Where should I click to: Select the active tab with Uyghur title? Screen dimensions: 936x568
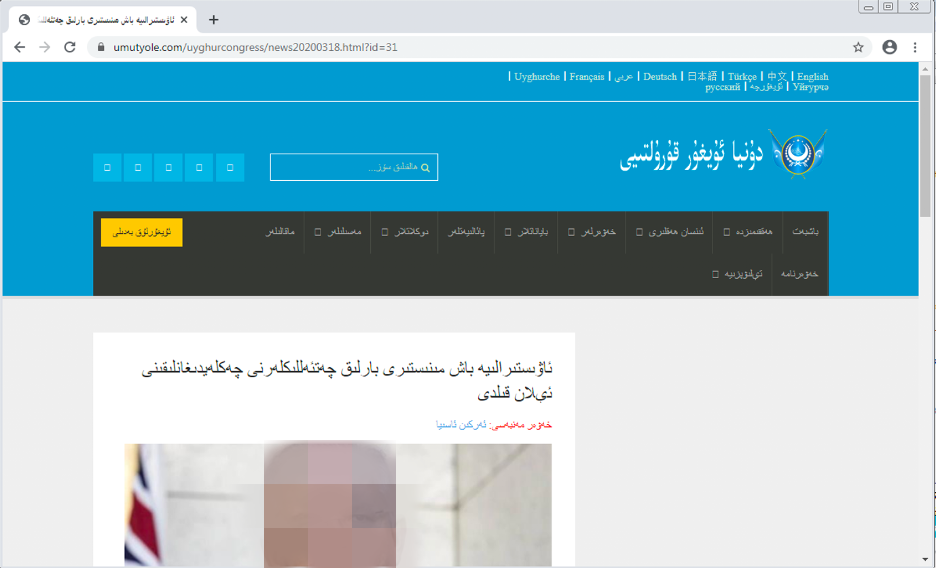pos(103,20)
